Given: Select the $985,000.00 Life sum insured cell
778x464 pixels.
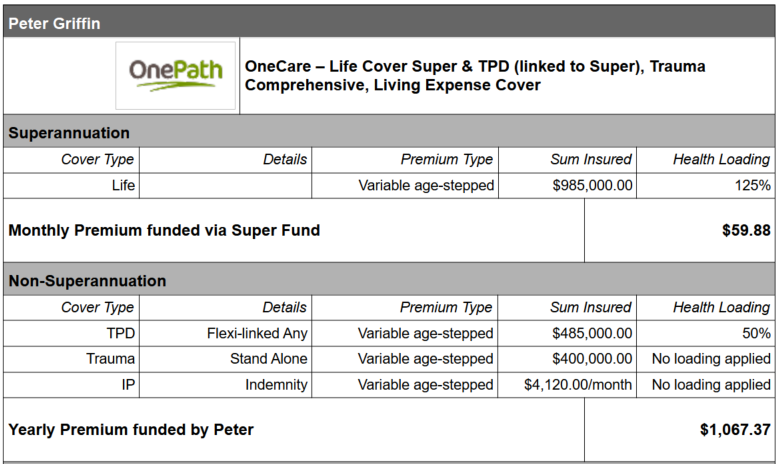Looking at the screenshot, I should (x=592, y=185).
